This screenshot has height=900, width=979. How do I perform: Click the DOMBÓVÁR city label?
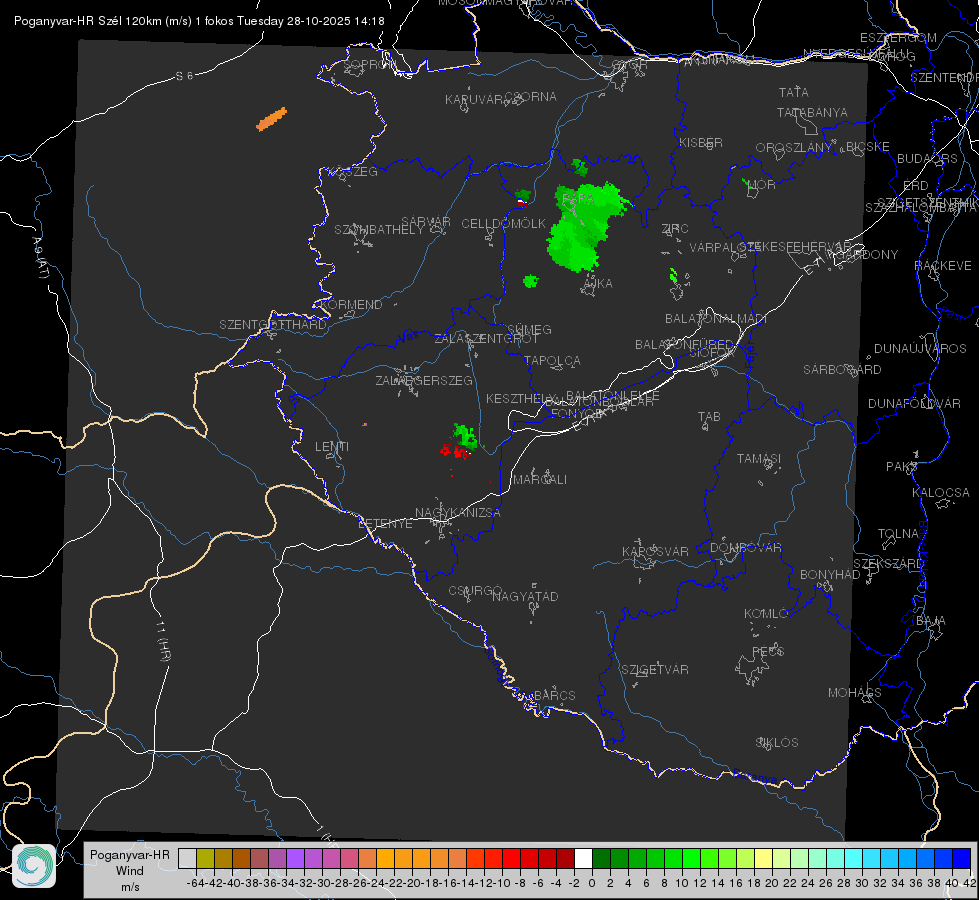[x=745, y=547]
